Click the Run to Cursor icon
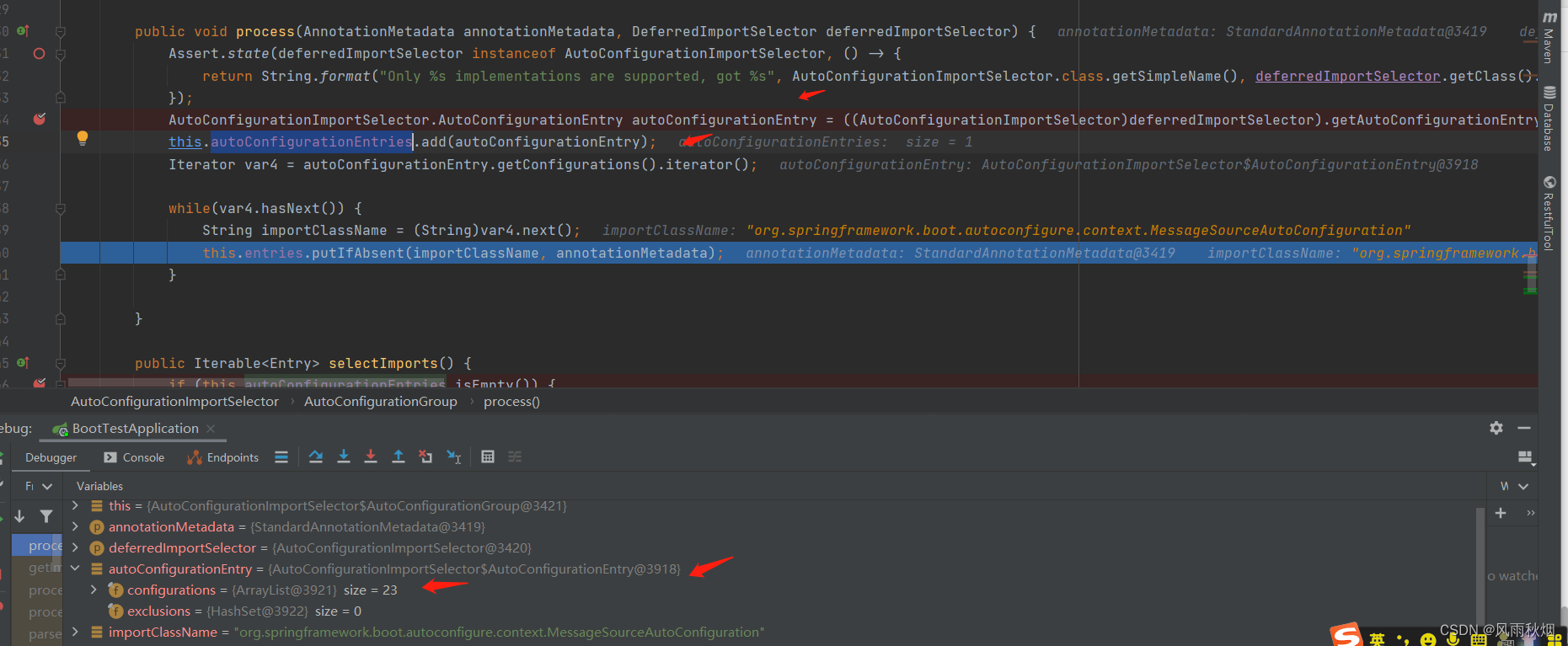This screenshot has height=646, width=1568. [453, 456]
